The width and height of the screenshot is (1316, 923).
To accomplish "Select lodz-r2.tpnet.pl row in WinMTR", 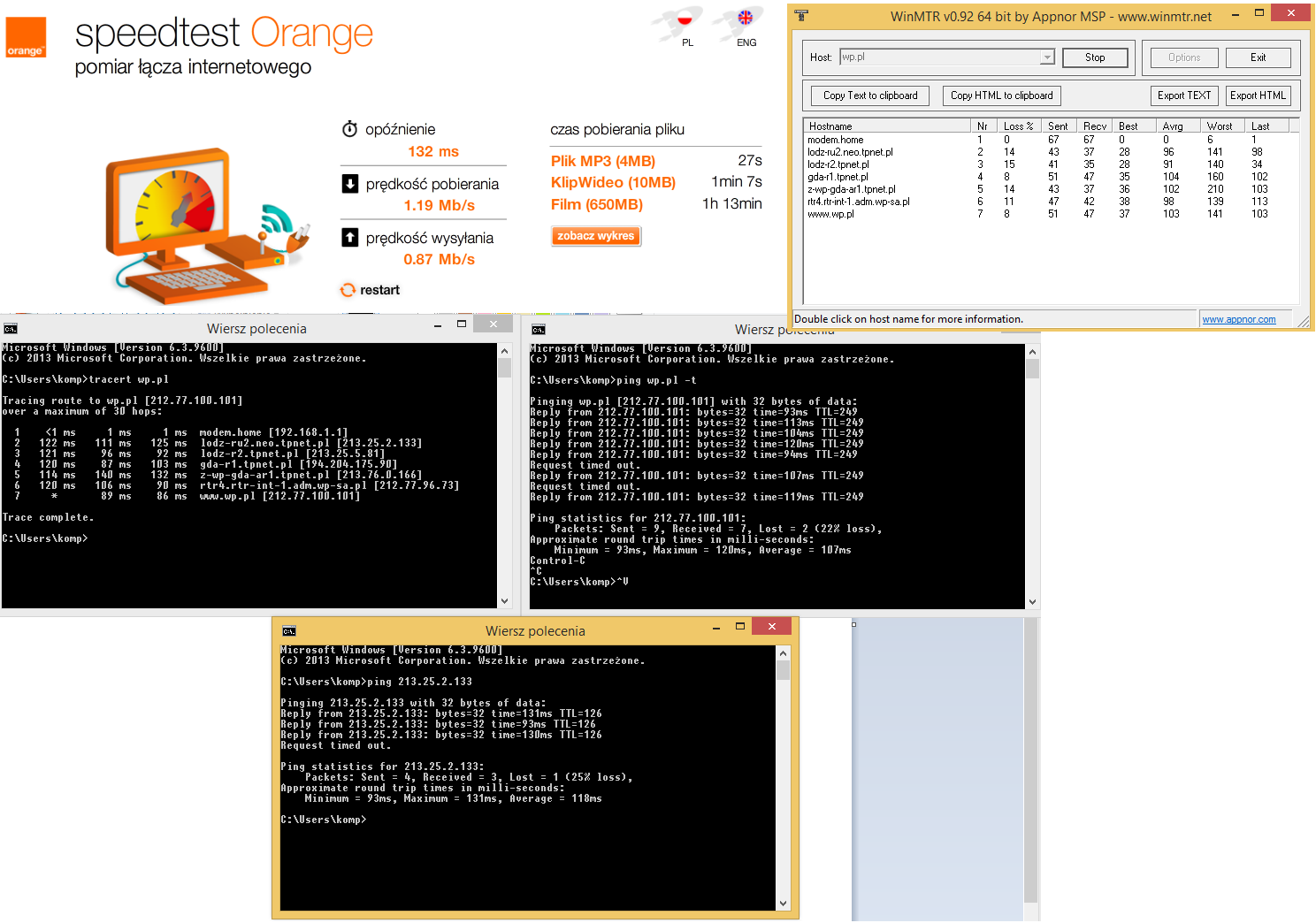I will pos(1051,164).
